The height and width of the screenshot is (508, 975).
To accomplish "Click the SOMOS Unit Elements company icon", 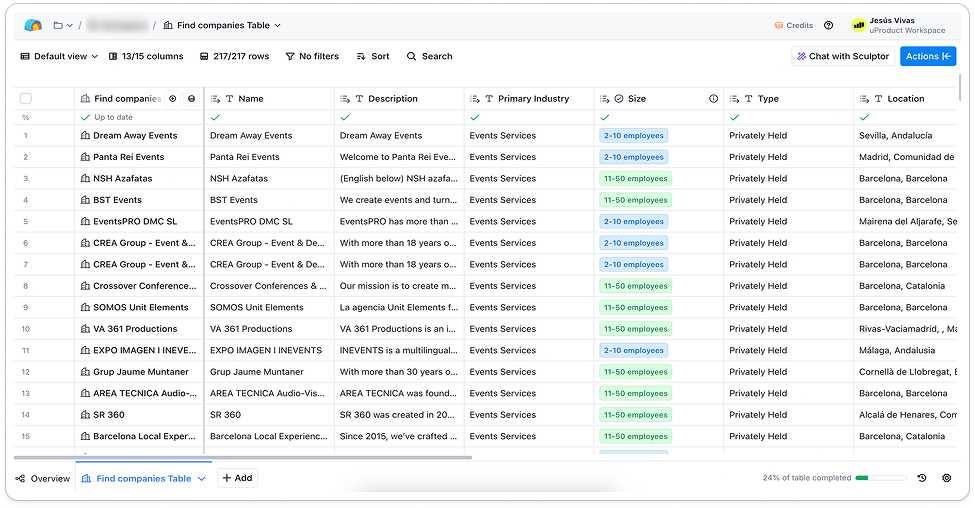I will coord(85,307).
